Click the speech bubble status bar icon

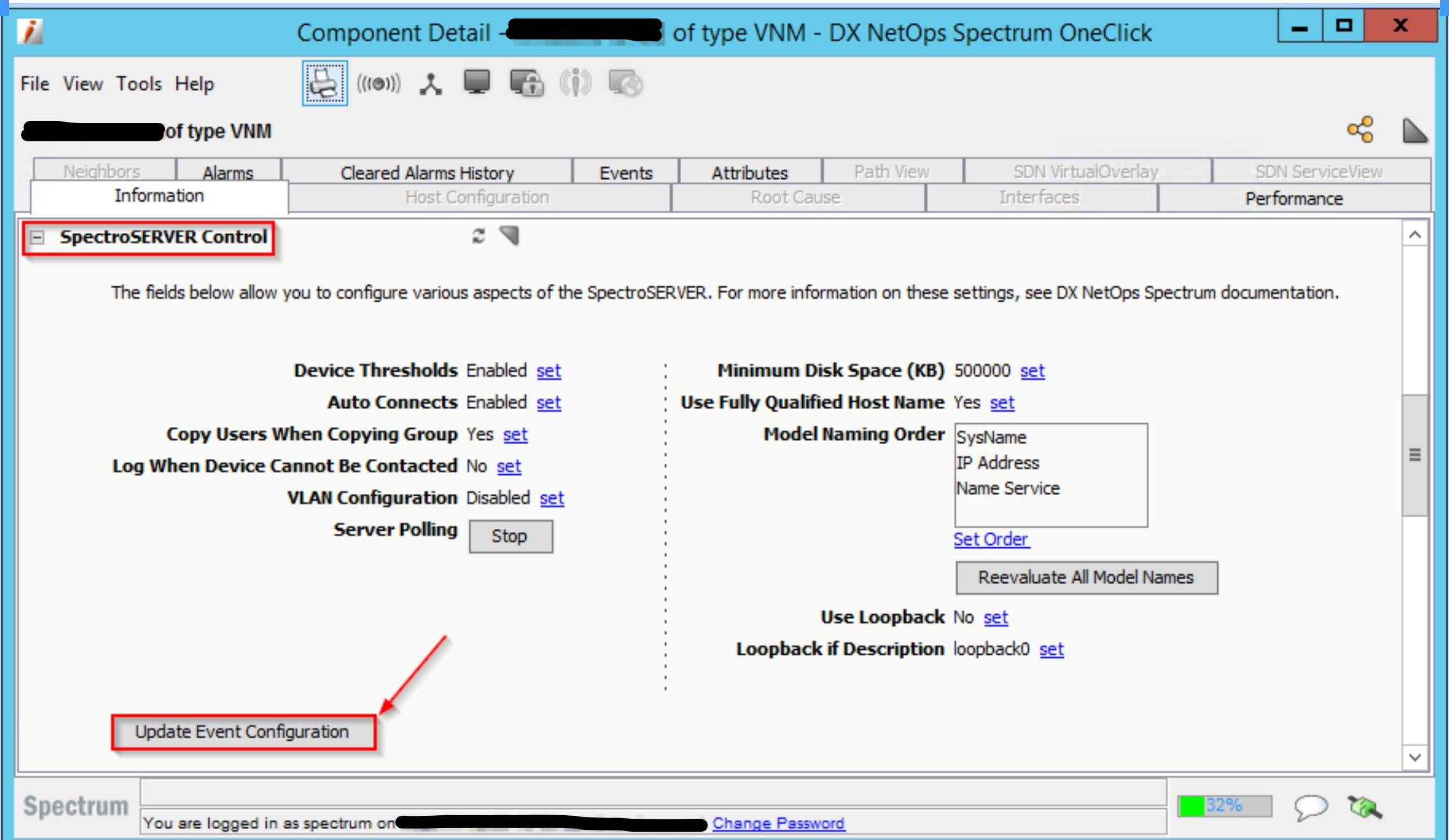click(x=1311, y=807)
